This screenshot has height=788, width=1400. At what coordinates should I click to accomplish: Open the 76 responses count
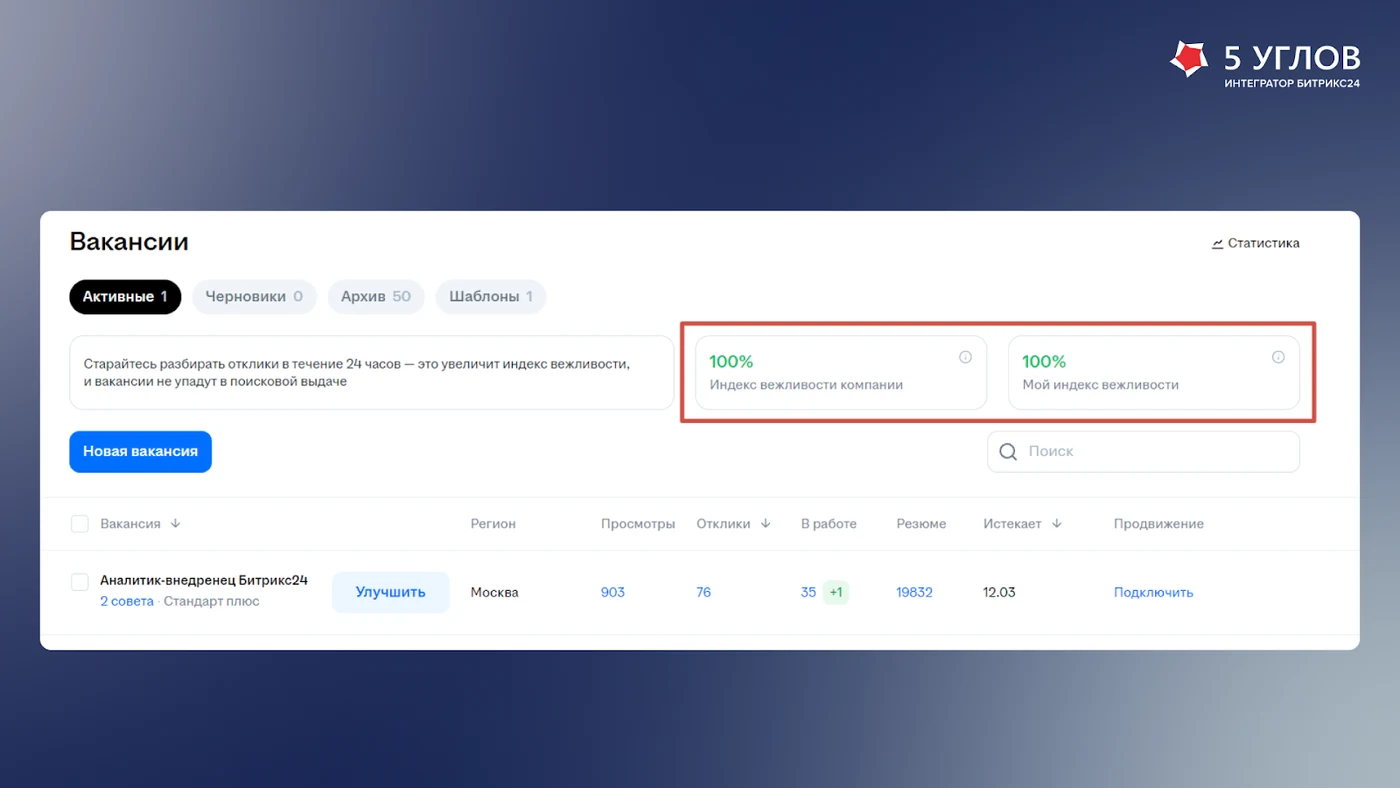click(x=704, y=593)
